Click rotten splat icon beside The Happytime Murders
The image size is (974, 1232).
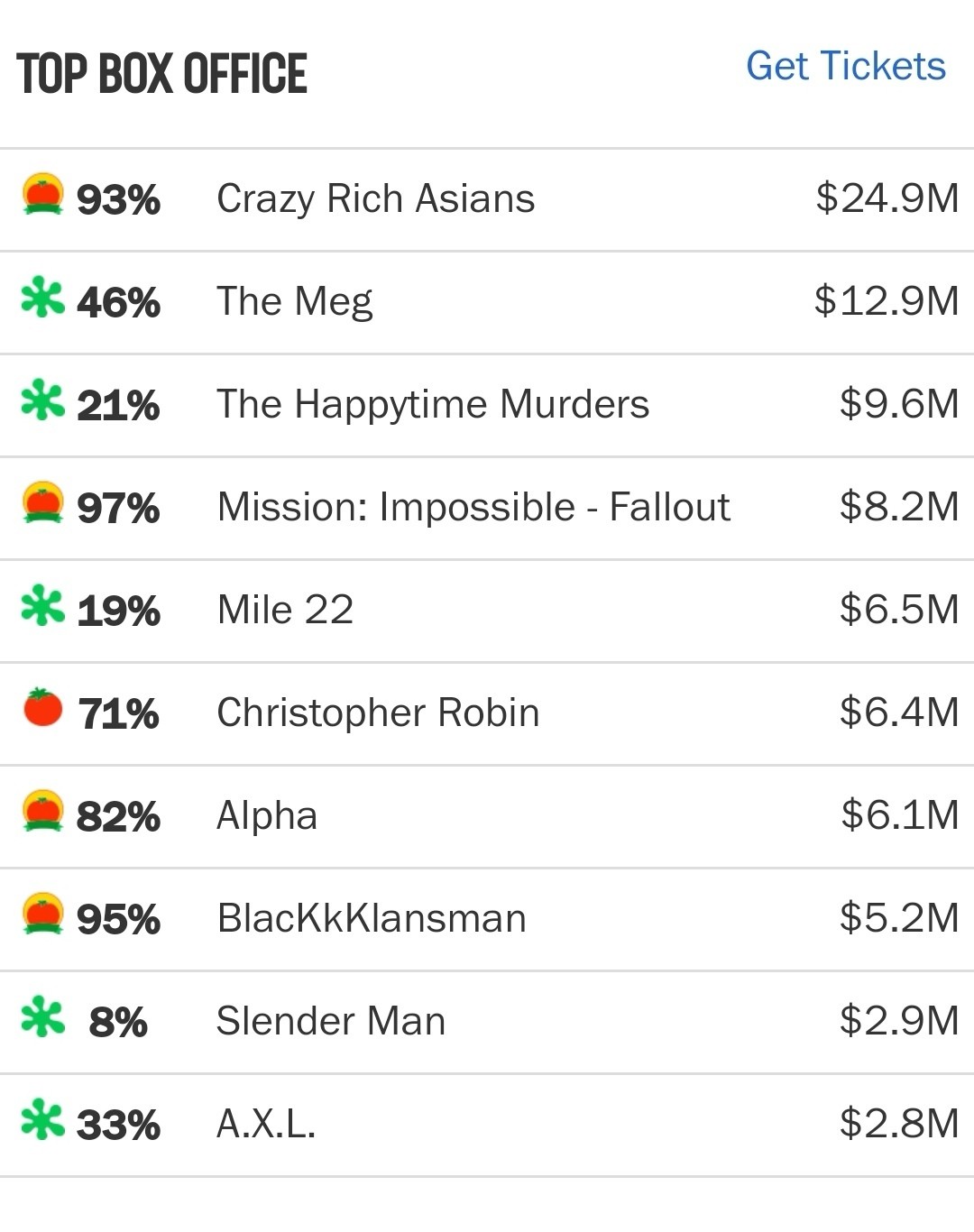[43, 401]
